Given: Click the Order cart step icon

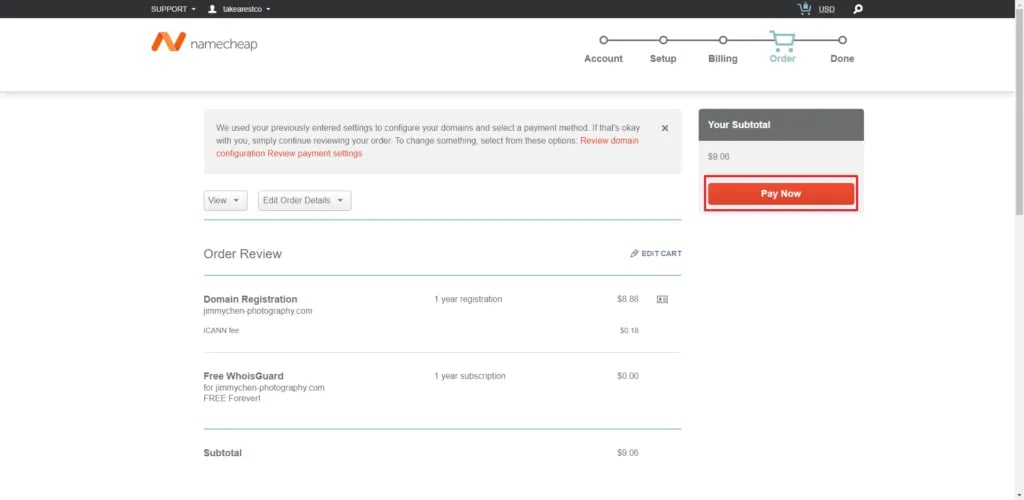Looking at the screenshot, I should coord(782,41).
